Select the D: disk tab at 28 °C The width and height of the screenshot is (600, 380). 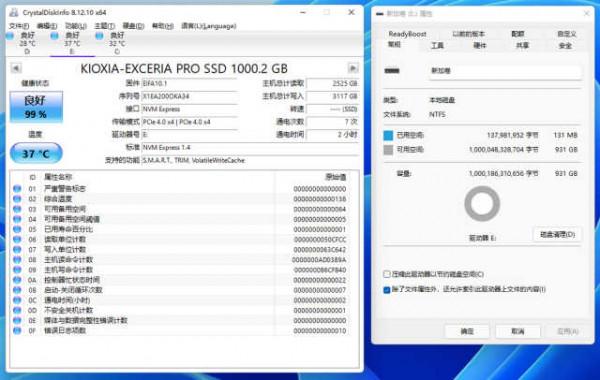click(27, 43)
